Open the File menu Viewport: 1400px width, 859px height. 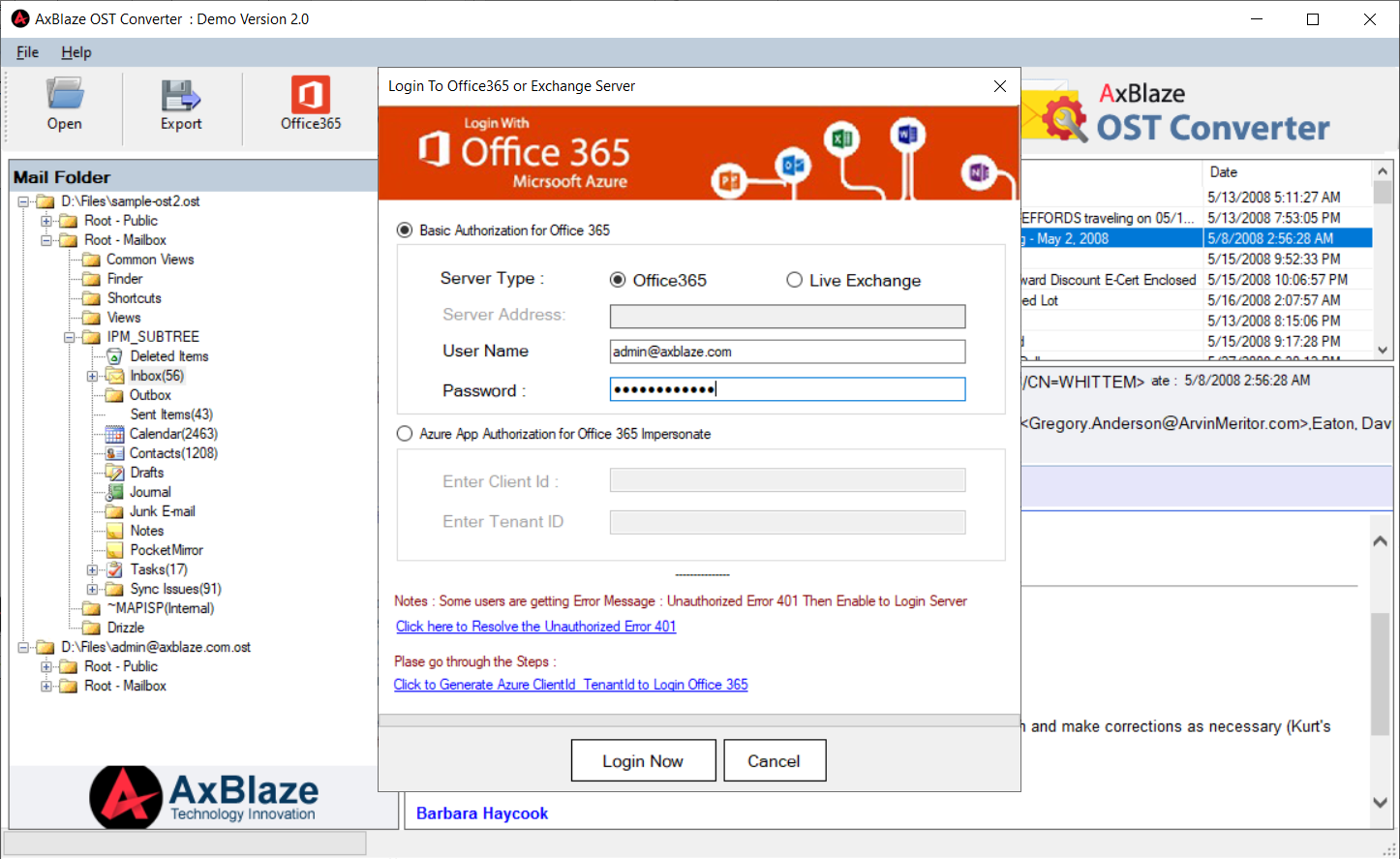click(x=28, y=52)
